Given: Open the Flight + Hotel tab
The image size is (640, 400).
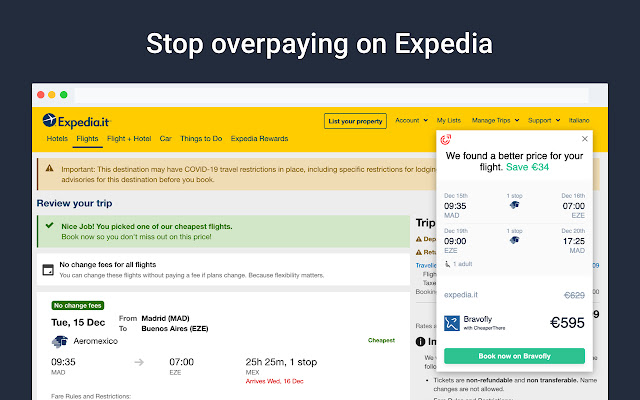Looking at the screenshot, I should 129,139.
